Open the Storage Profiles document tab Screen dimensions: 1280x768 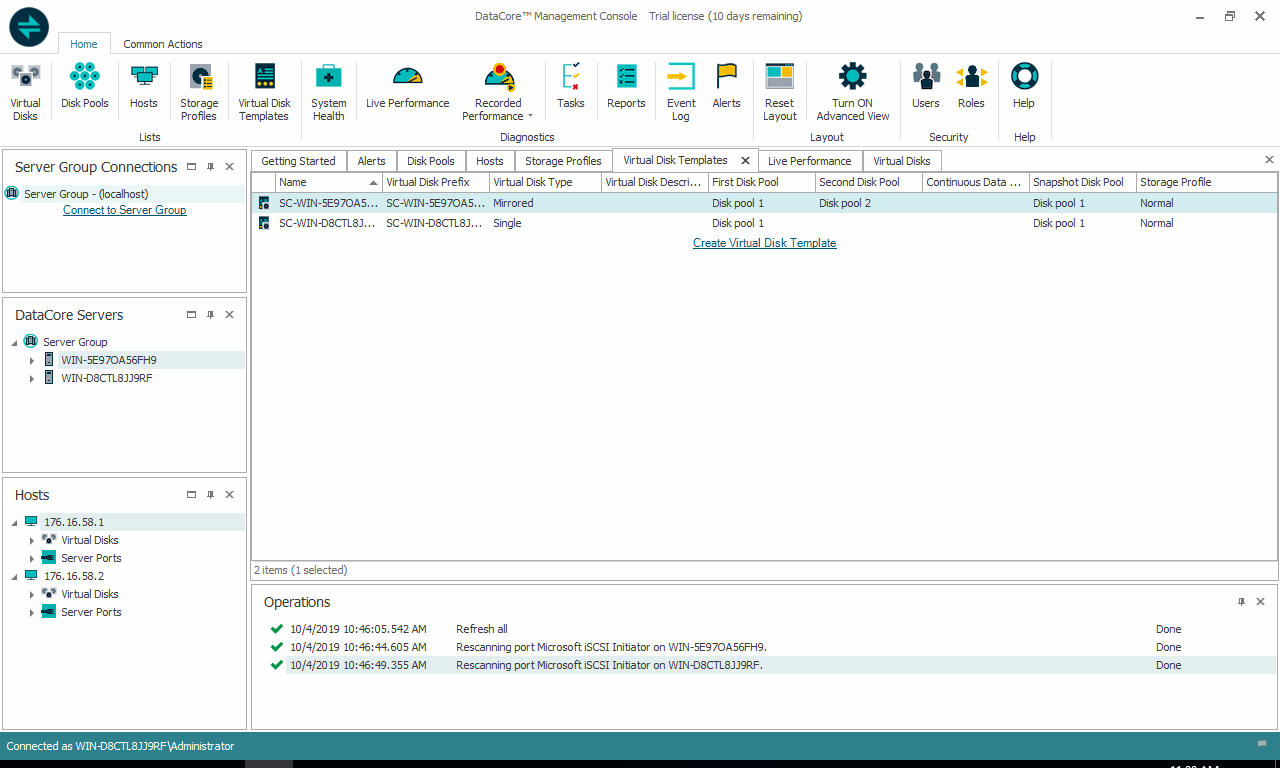[x=564, y=161]
